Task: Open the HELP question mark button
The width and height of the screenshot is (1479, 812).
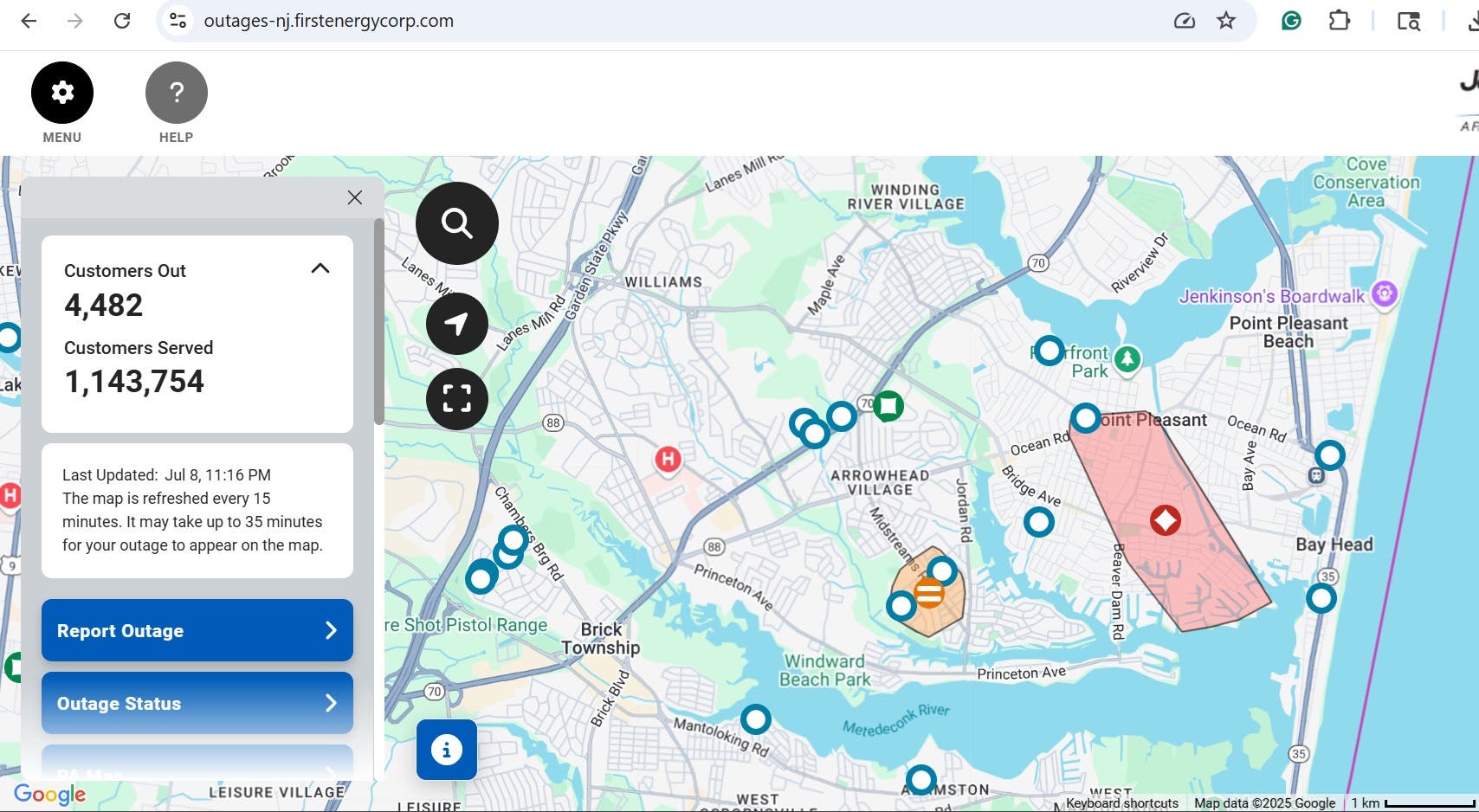Action: click(177, 93)
